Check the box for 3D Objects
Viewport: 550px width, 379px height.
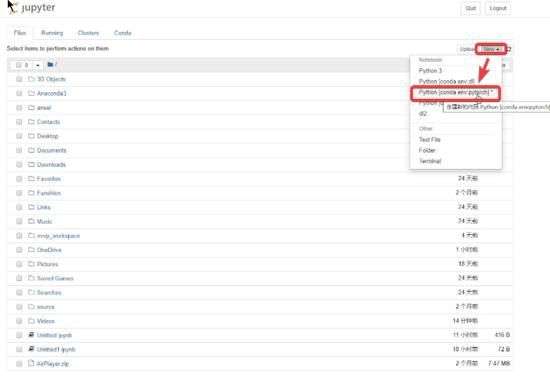(x=19, y=79)
